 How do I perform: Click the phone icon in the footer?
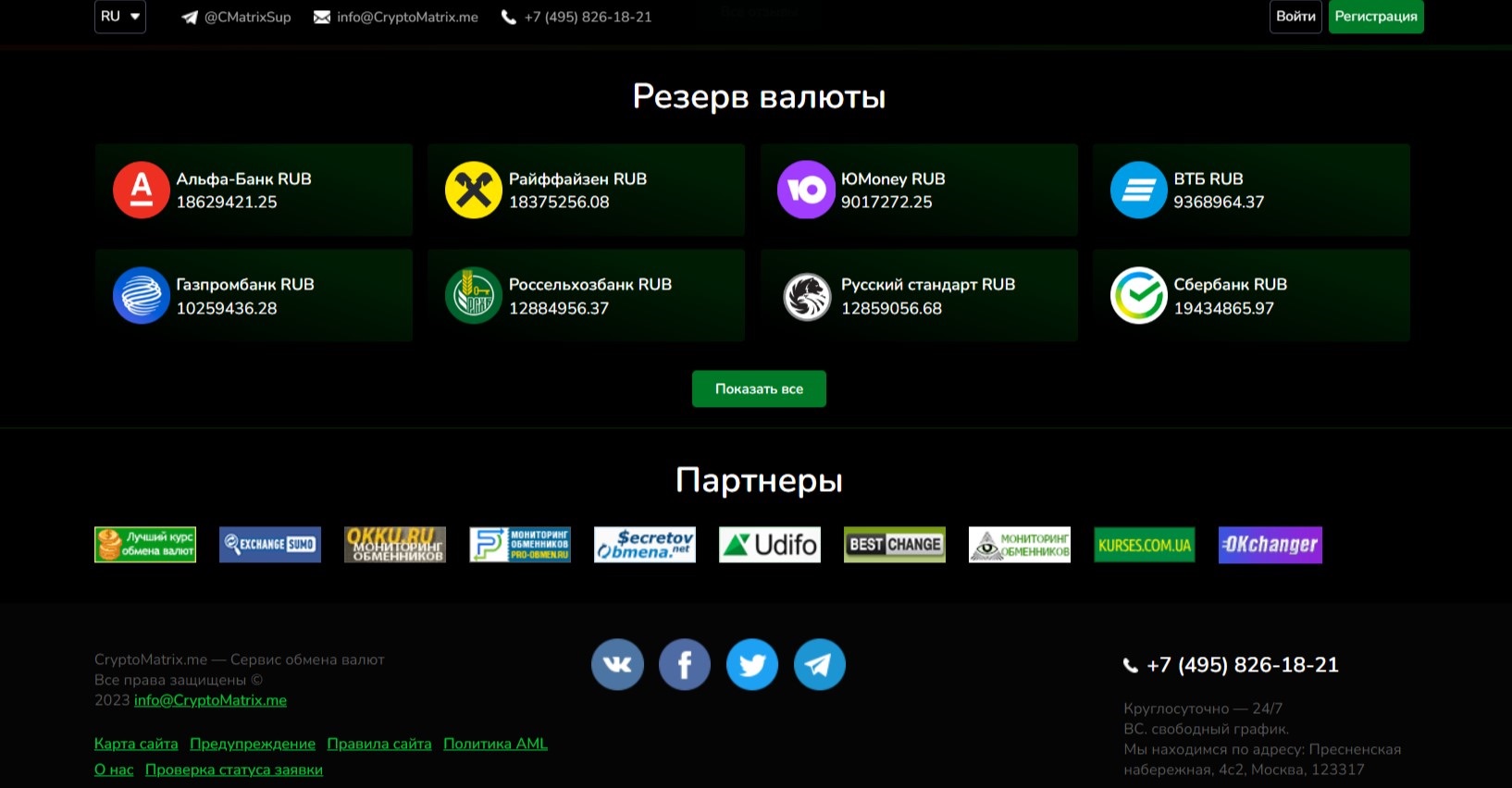click(x=1130, y=665)
